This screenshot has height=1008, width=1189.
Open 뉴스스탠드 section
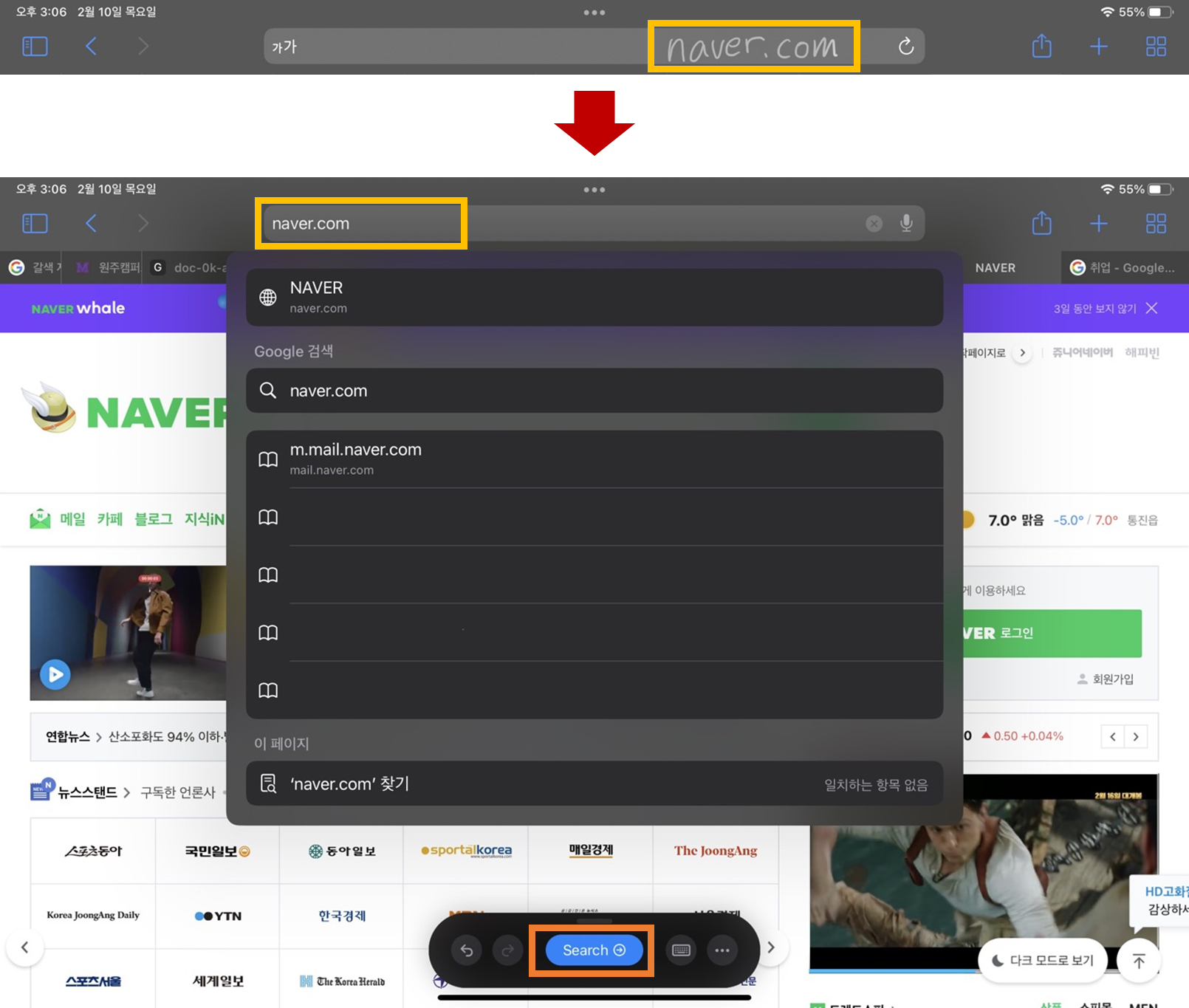pyautogui.click(x=87, y=792)
